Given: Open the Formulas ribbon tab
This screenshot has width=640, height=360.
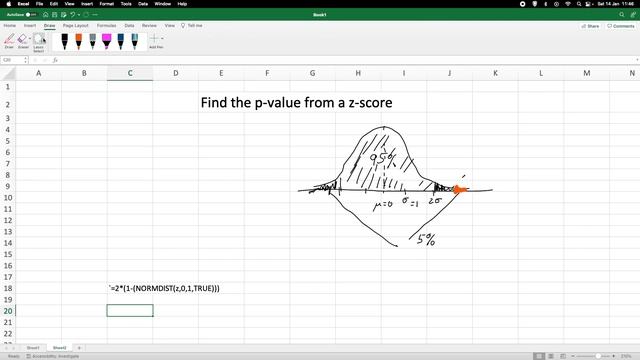Looking at the screenshot, I should (107, 25).
